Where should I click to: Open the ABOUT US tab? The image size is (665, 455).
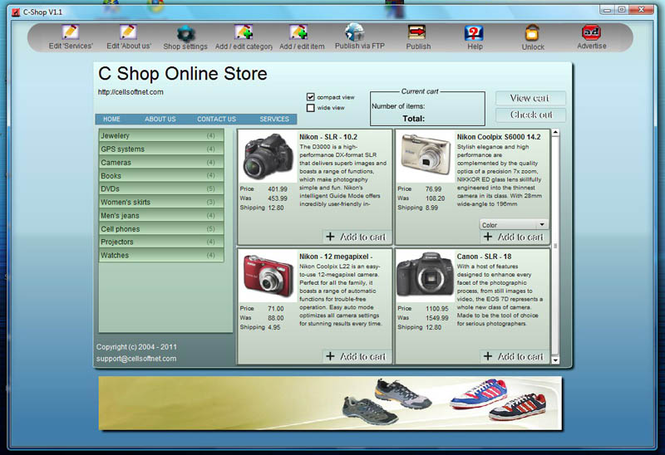click(x=160, y=119)
